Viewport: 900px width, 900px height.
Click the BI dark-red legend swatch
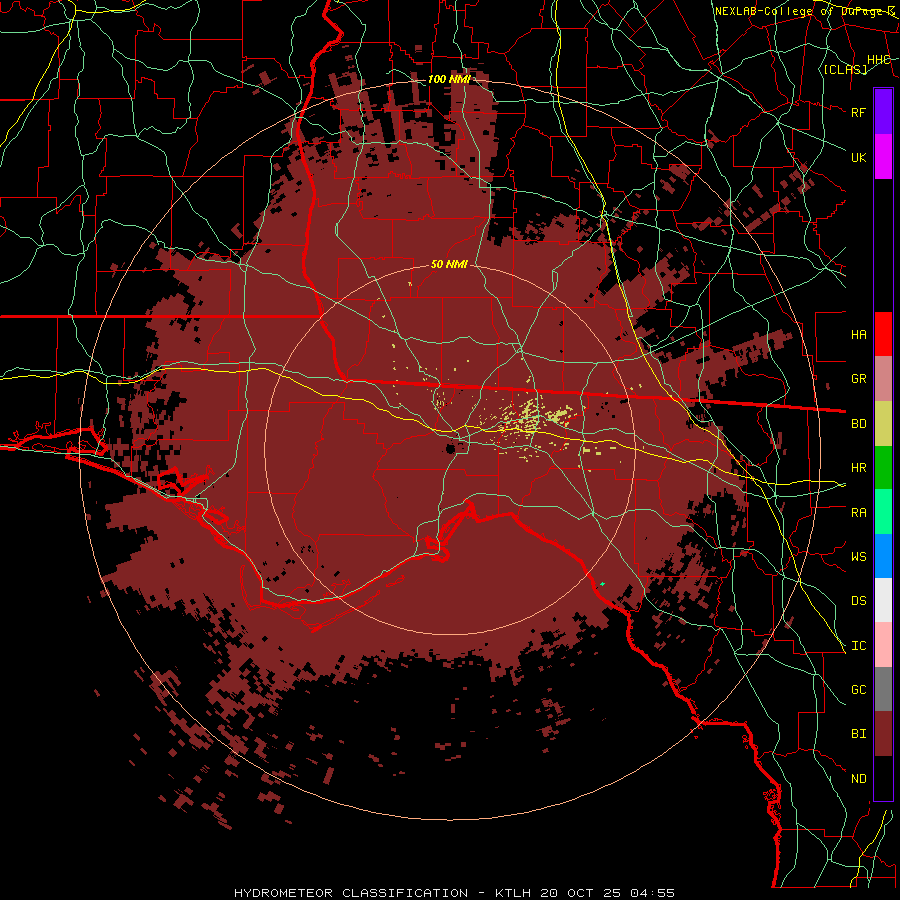point(883,734)
